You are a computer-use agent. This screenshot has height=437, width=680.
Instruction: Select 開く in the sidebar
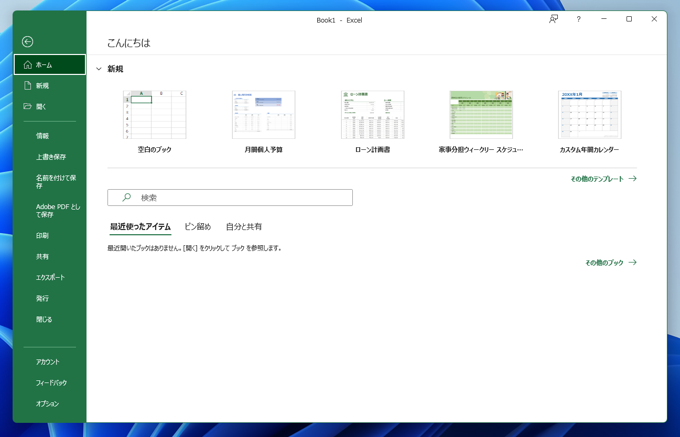click(50, 106)
